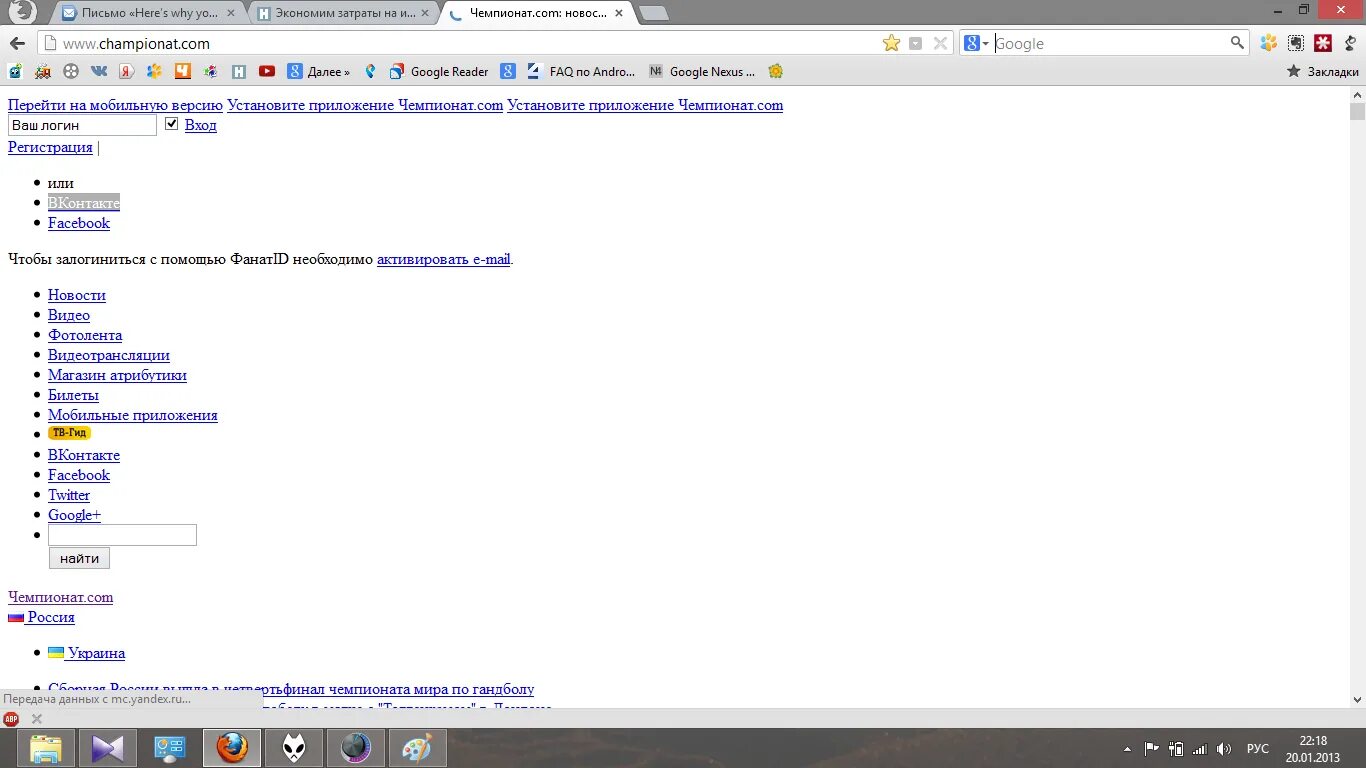Click the yellow ТВ-Гид badge
This screenshot has width=1366, height=768.
(x=69, y=433)
